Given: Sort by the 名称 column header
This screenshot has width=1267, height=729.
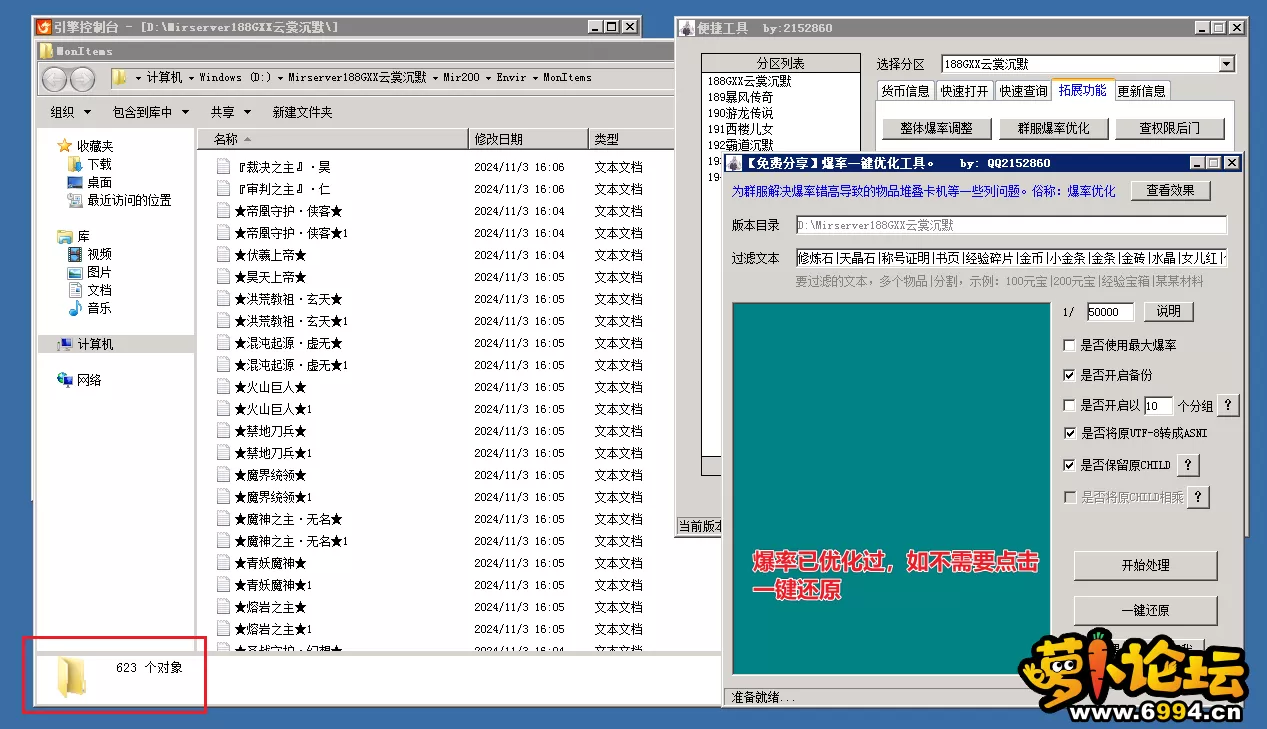Looking at the screenshot, I should pos(332,139).
